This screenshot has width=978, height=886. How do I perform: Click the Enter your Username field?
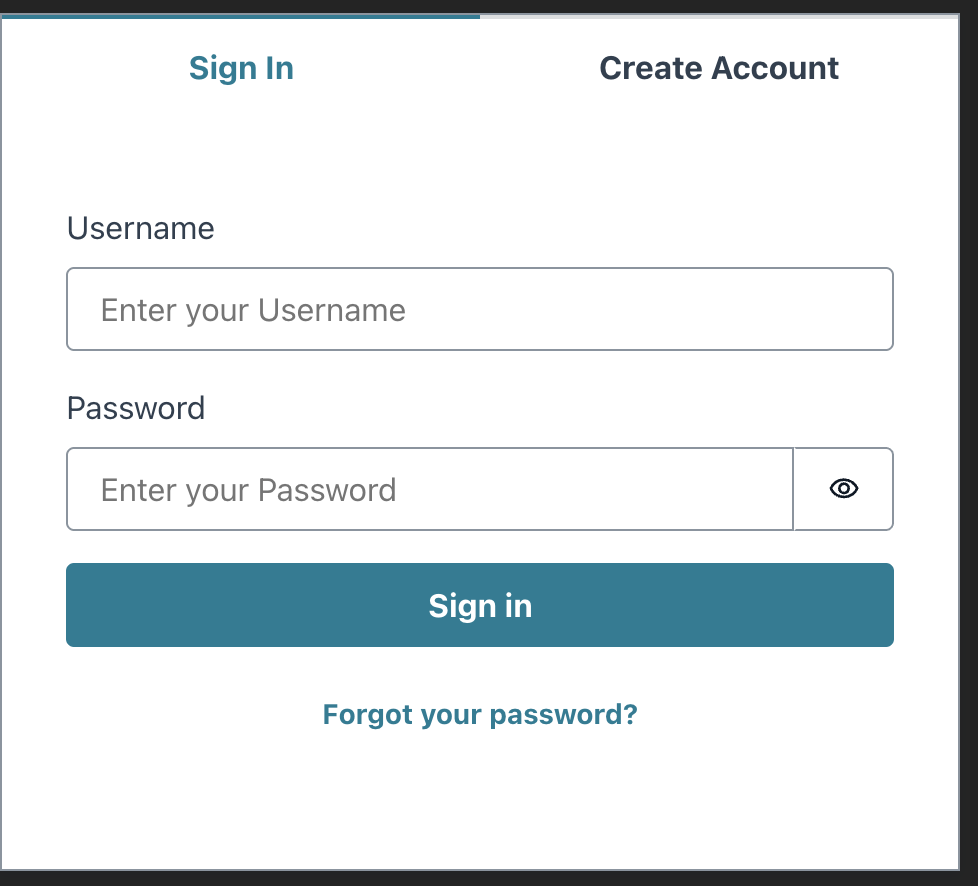pos(480,309)
